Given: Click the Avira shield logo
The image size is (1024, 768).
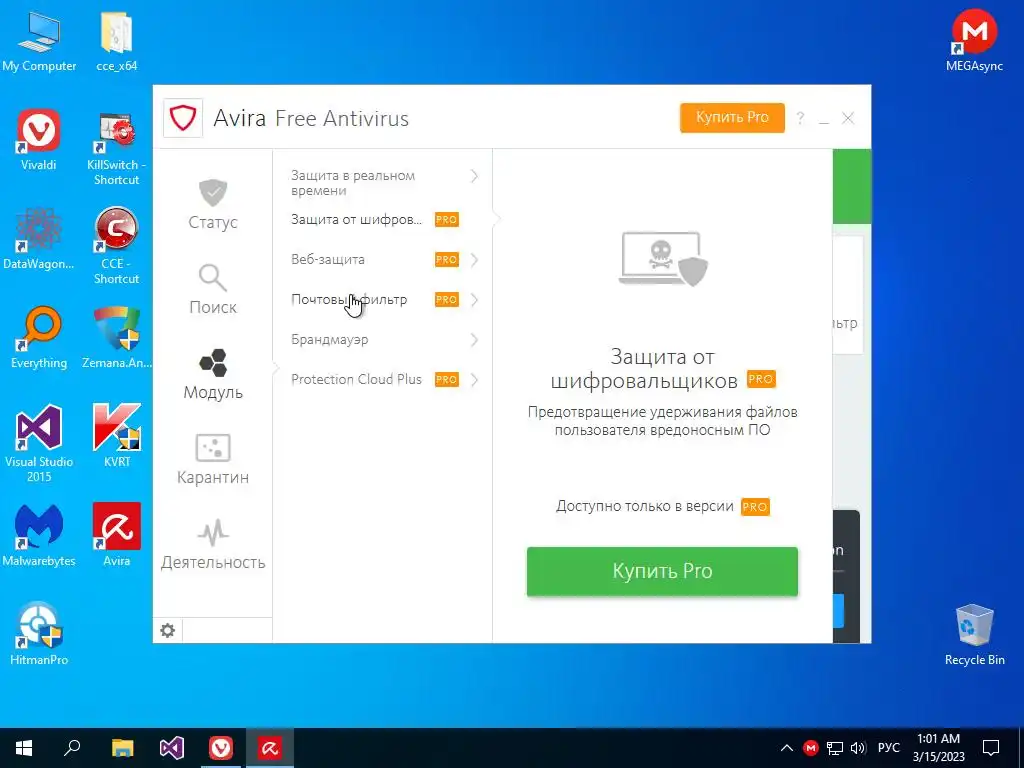Looking at the screenshot, I should click(183, 118).
